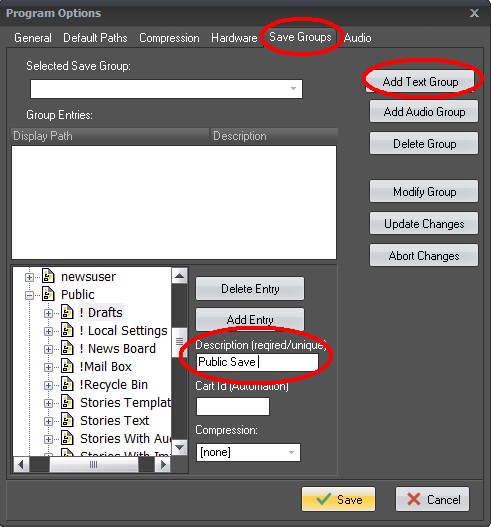Switch to the Hardware tab
491x527 pixels.
coord(234,38)
